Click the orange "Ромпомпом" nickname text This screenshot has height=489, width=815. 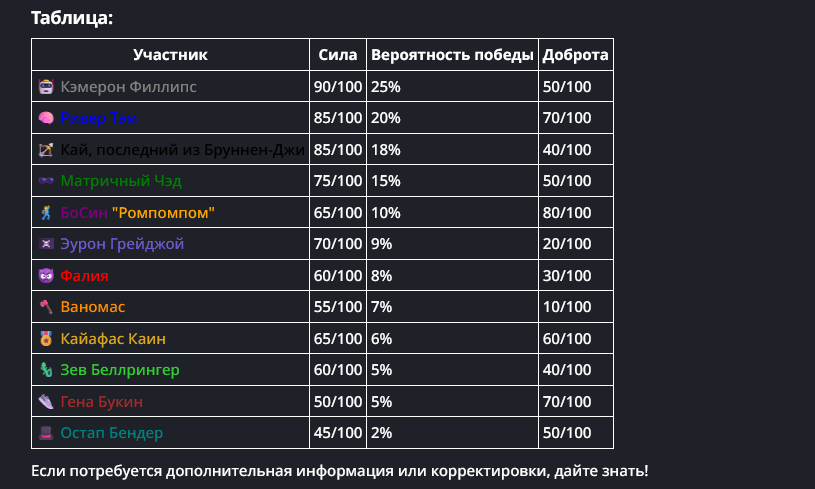pos(163,214)
